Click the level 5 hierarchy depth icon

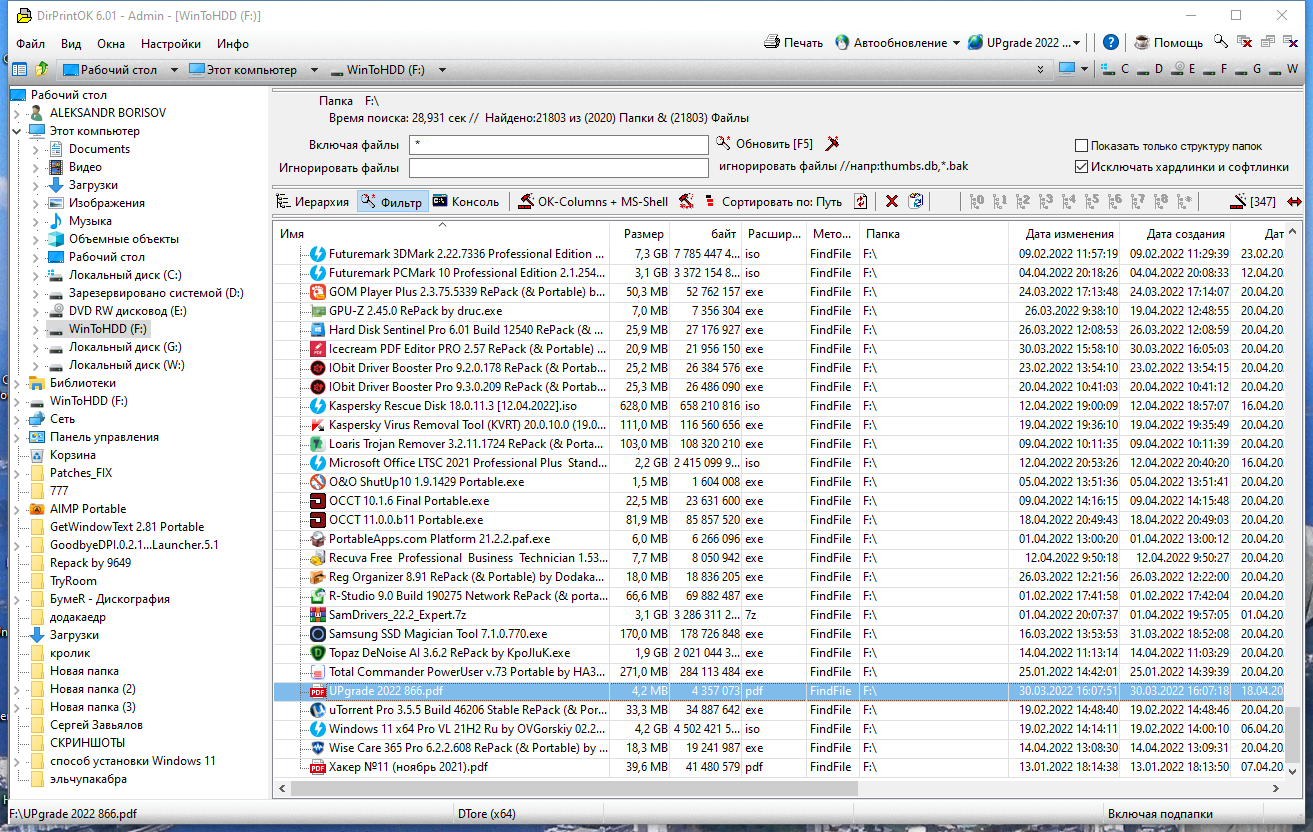[x=1093, y=201]
